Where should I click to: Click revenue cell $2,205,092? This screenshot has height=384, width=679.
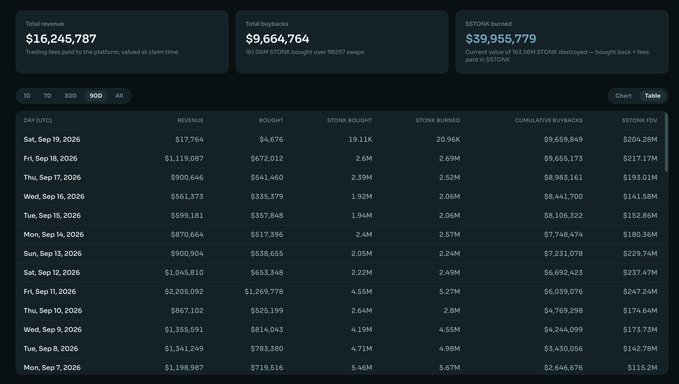(184, 292)
